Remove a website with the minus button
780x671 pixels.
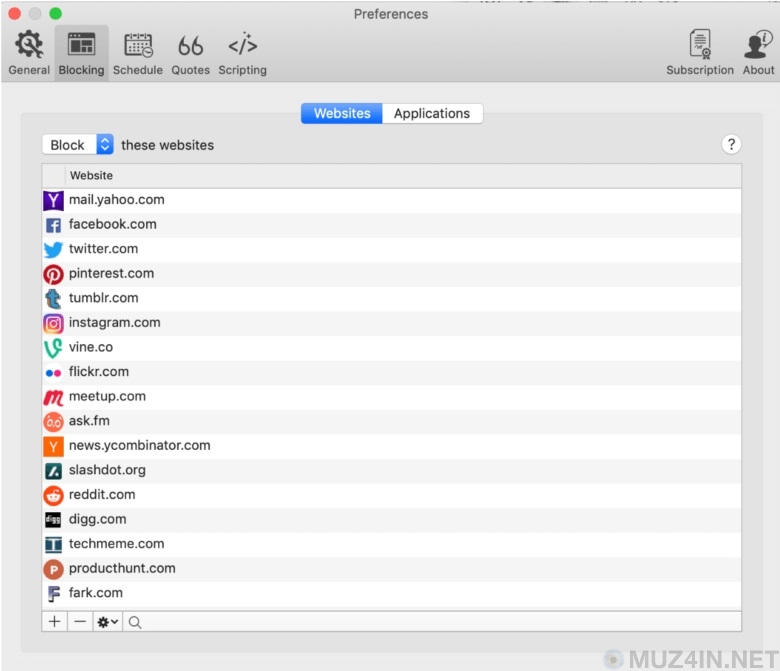point(80,622)
